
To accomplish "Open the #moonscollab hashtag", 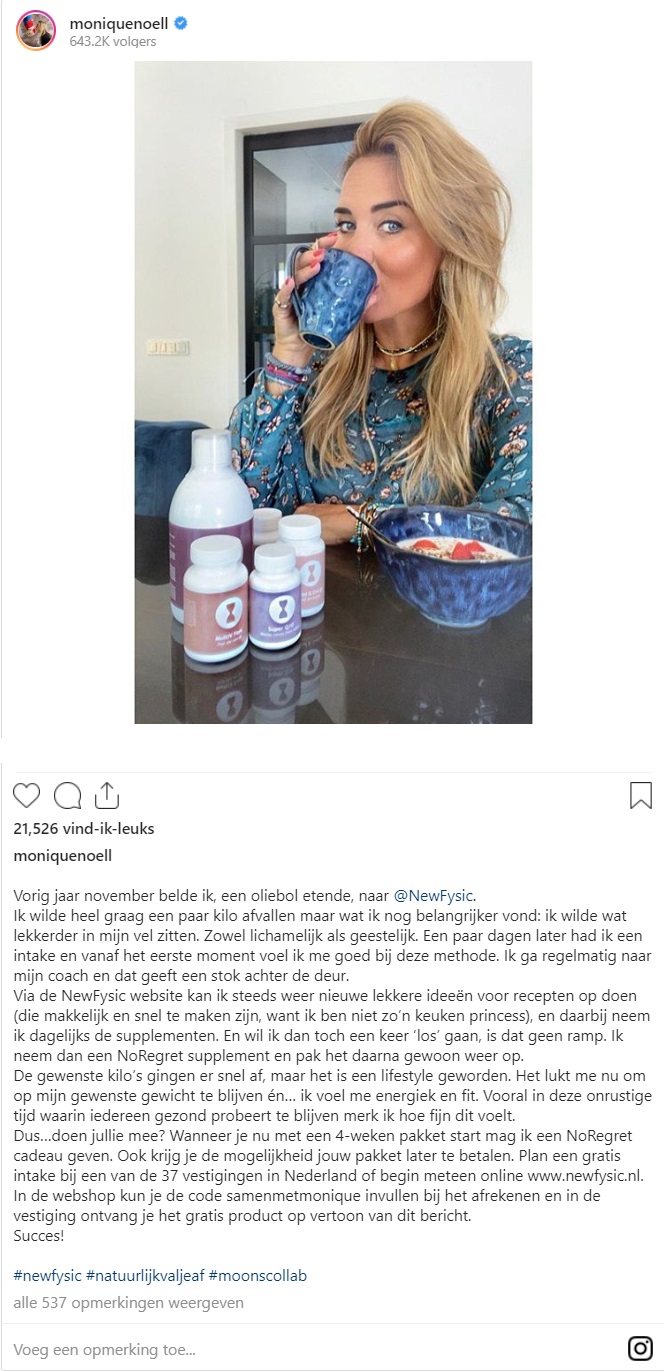I will point(255,1276).
